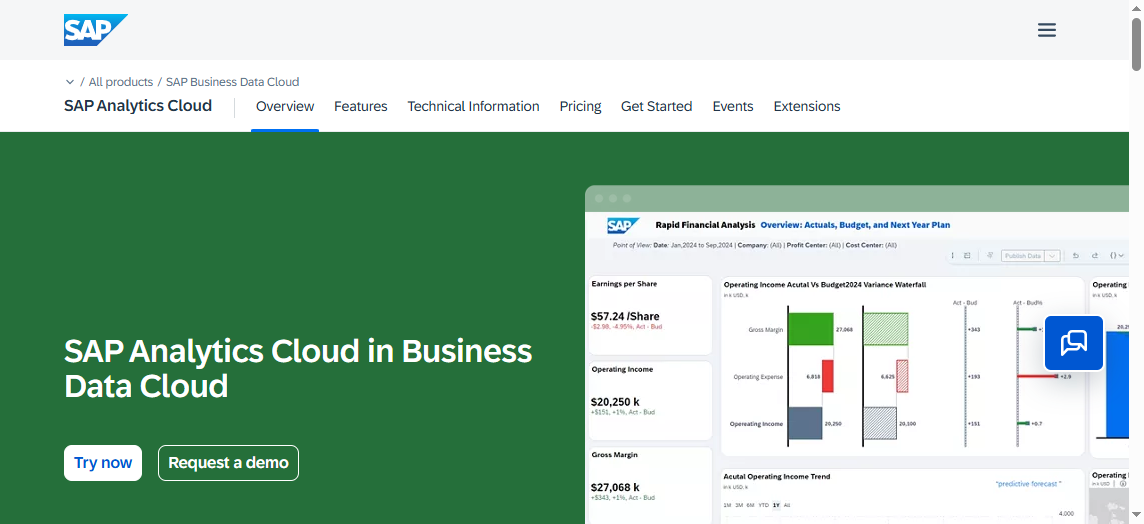The image size is (1144, 524).
Task: Click the SAP logo in the header
Action: tap(95, 30)
